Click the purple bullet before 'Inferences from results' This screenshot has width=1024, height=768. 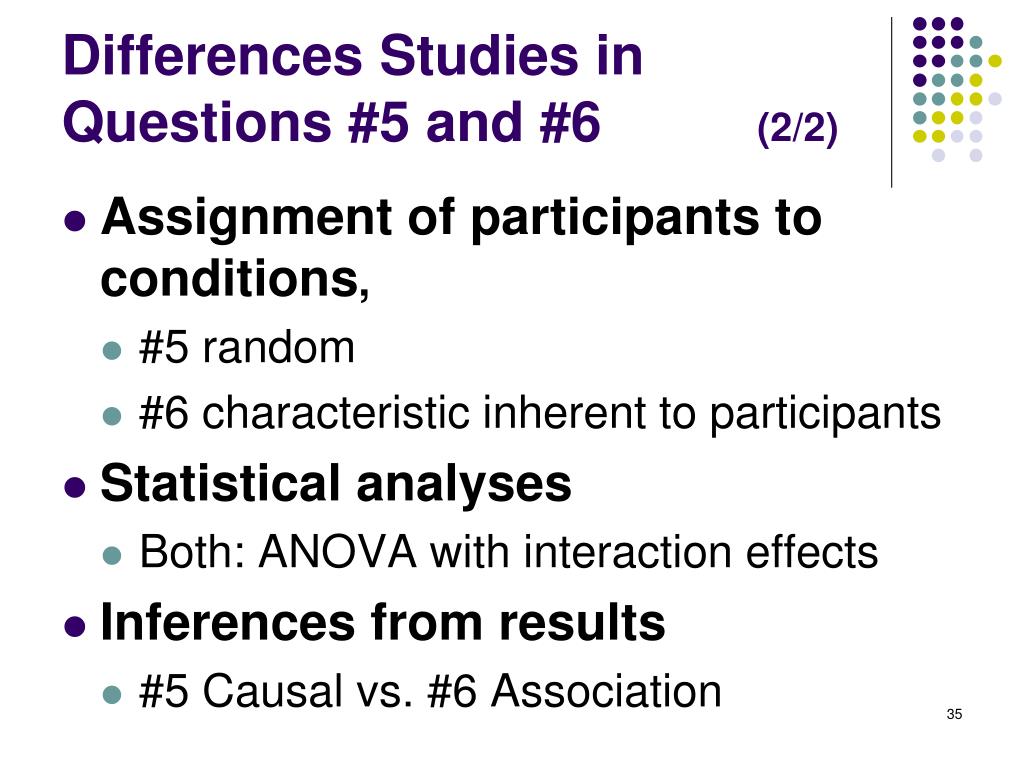(x=76, y=626)
